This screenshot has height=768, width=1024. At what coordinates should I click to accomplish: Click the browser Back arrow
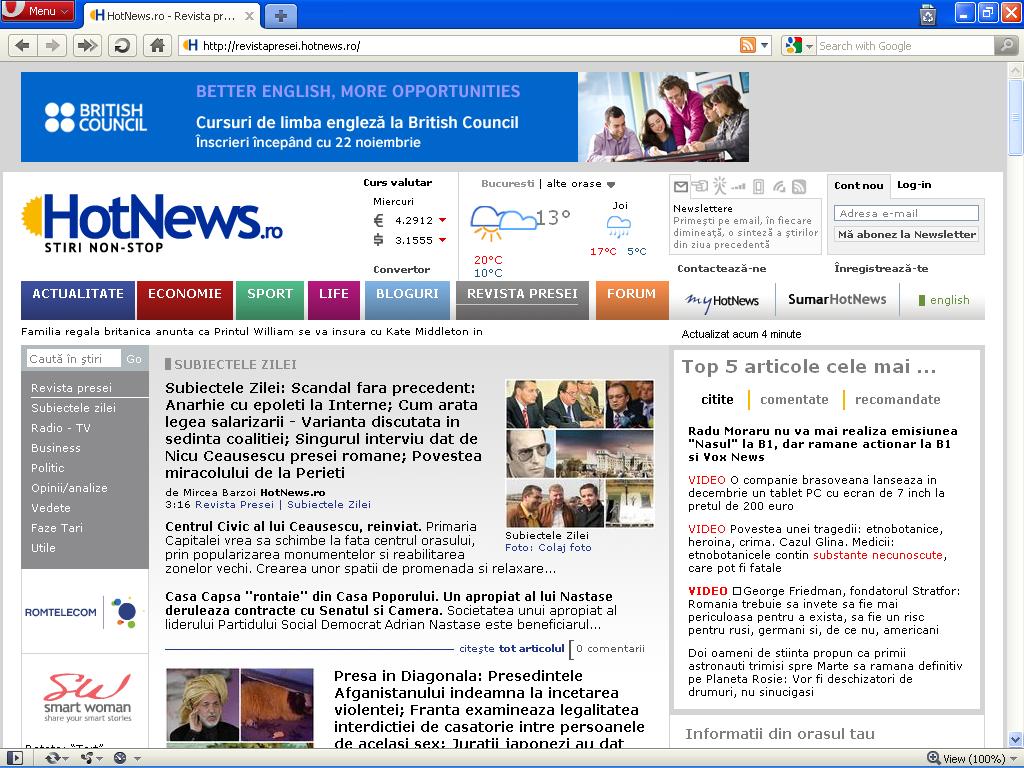click(x=23, y=46)
